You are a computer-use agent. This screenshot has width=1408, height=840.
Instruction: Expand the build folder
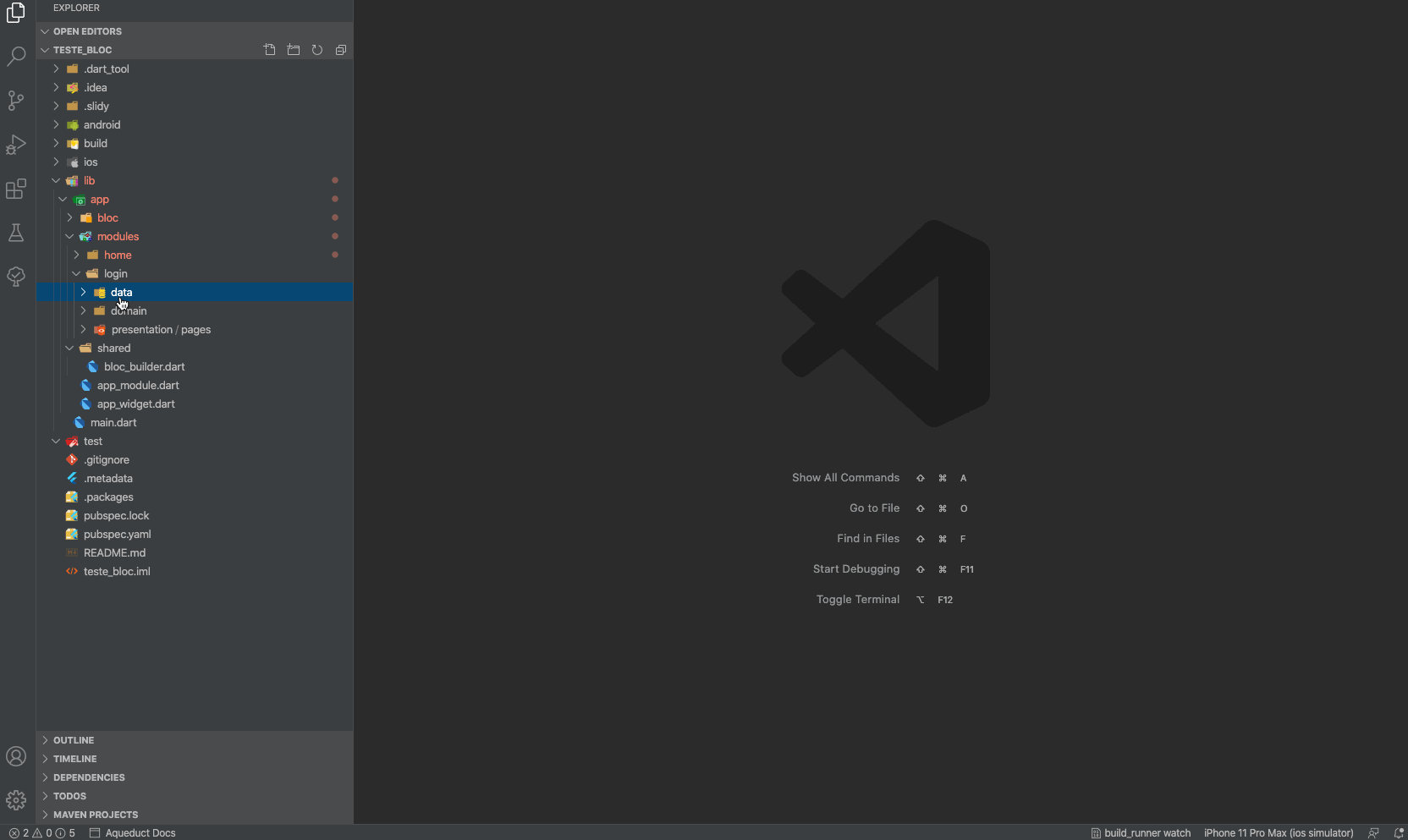point(195,144)
